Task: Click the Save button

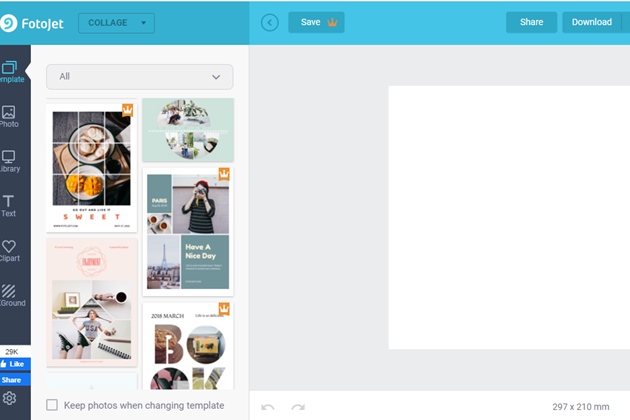Action: point(316,22)
